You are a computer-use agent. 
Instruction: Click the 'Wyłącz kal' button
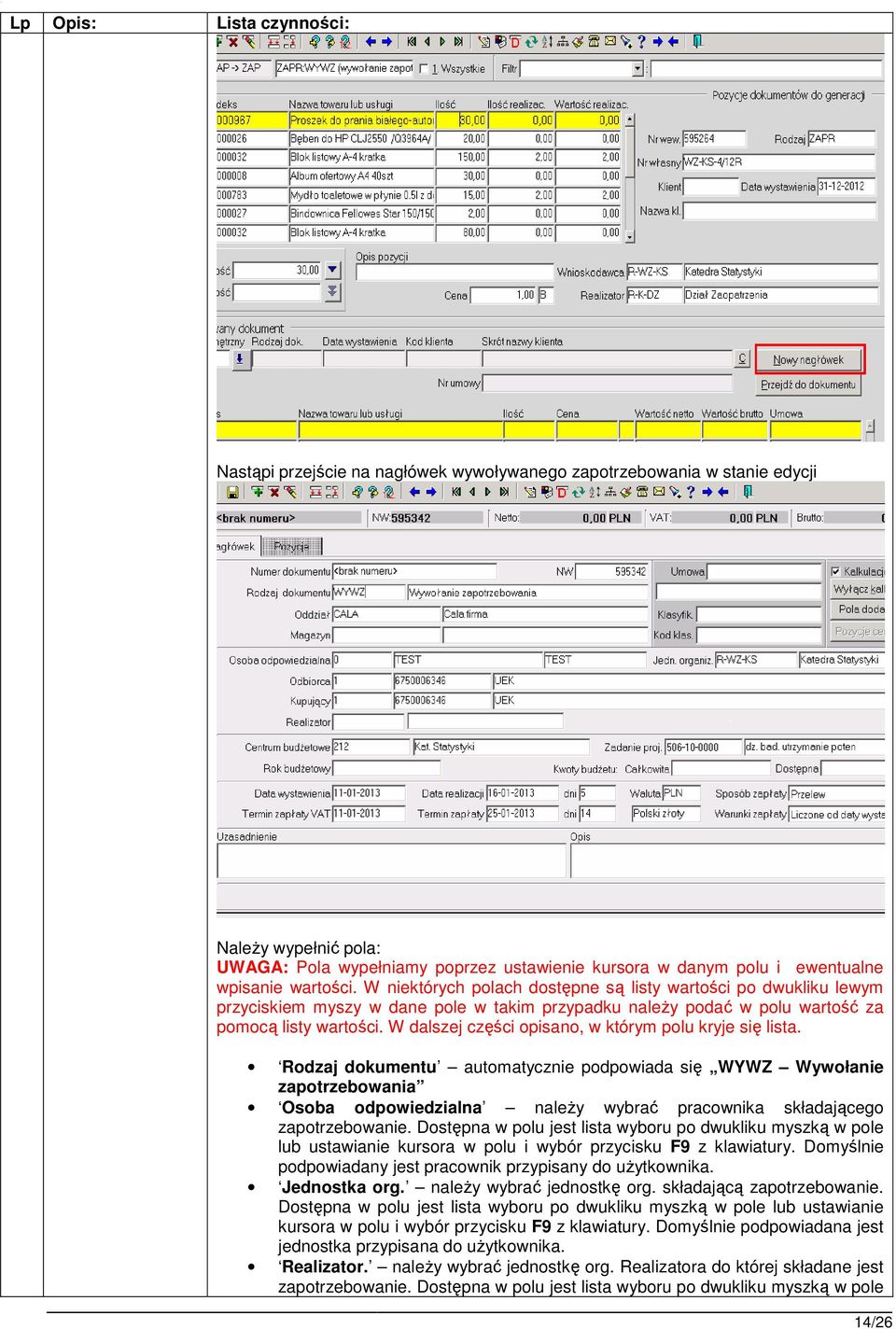(858, 590)
